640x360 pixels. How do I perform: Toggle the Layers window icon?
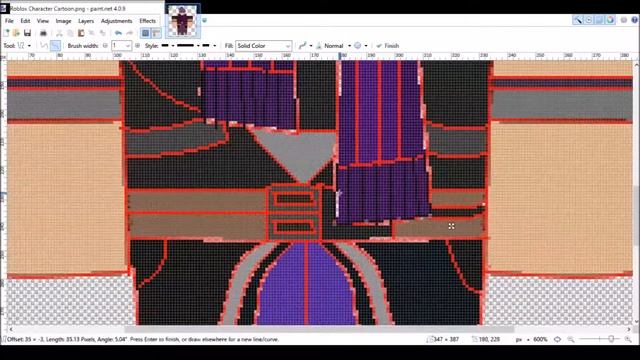click(x=599, y=20)
